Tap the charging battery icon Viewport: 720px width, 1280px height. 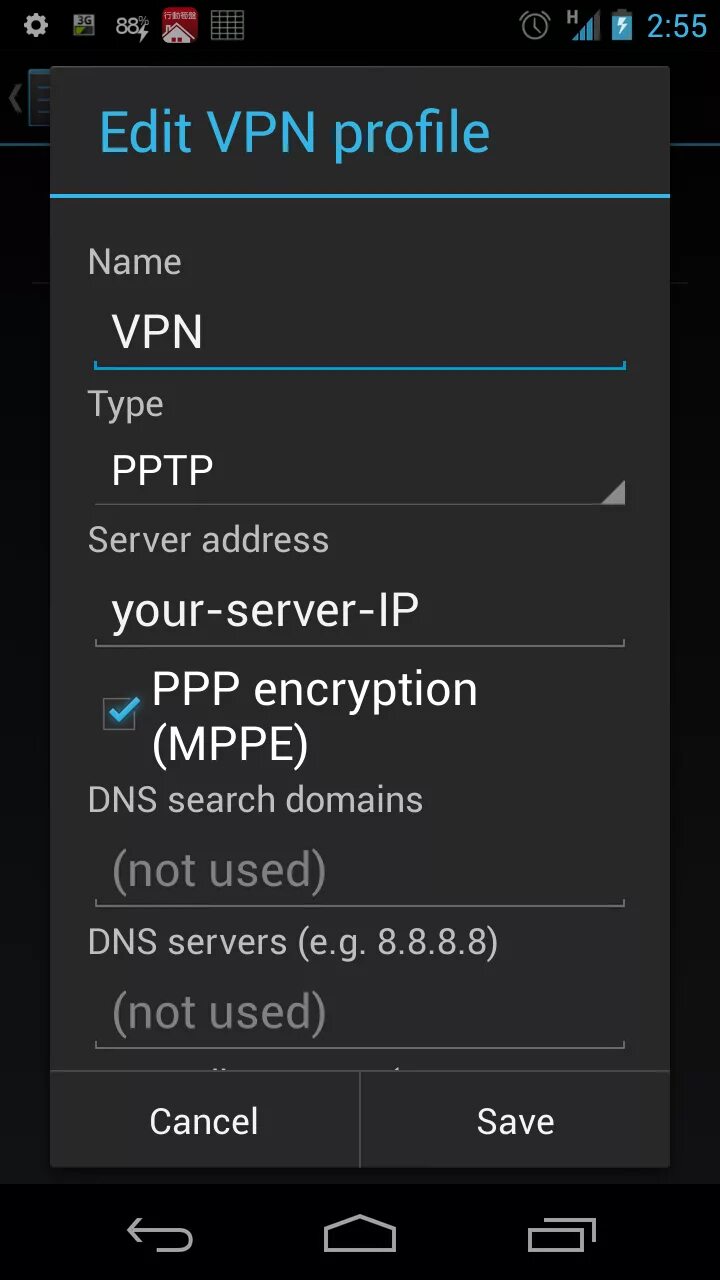622,25
